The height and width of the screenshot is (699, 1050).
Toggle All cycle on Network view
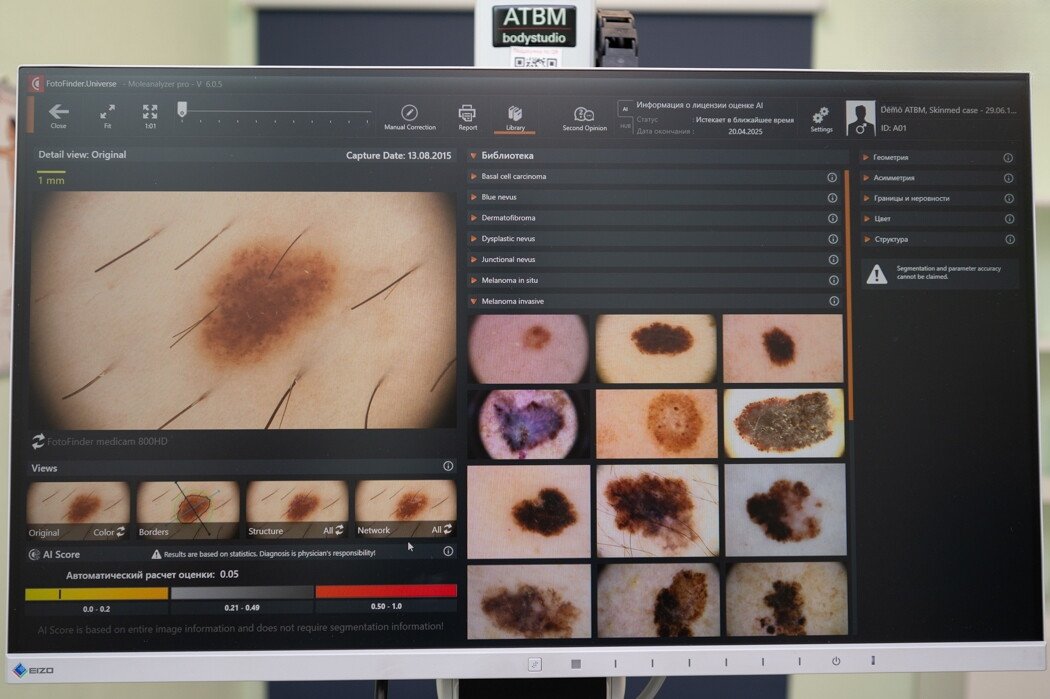447,529
